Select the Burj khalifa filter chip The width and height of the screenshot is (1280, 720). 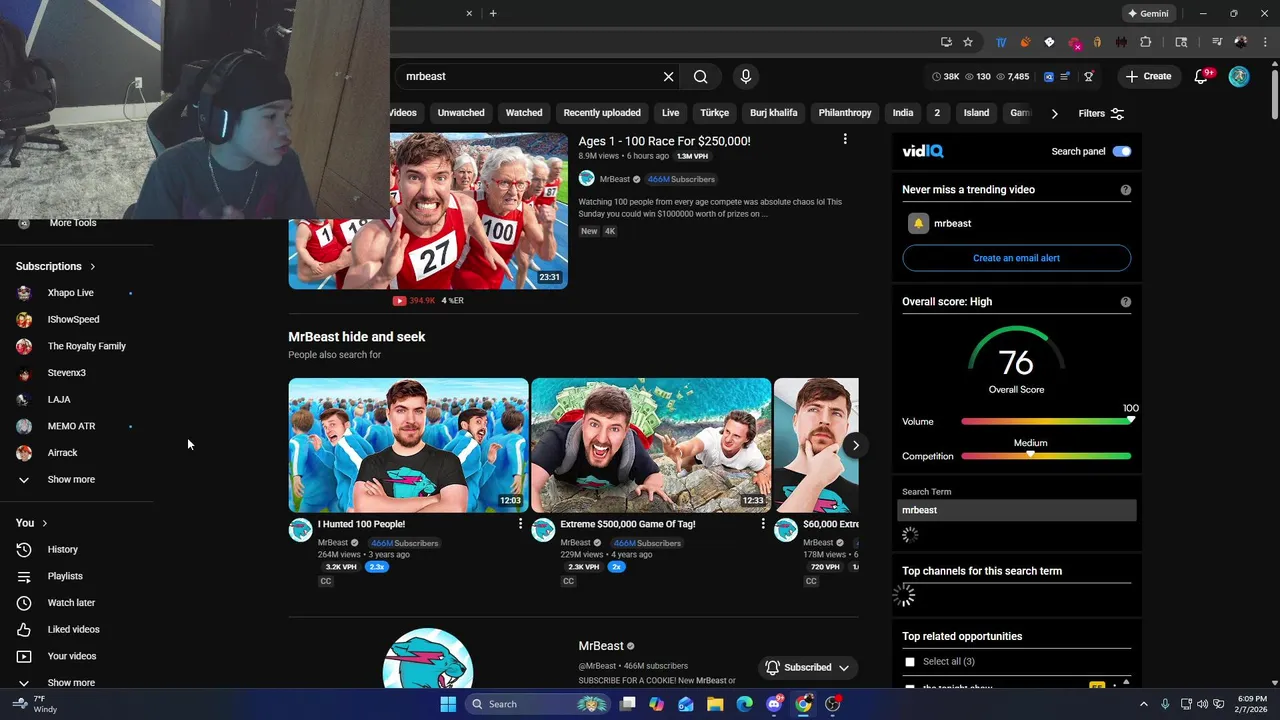(x=774, y=113)
